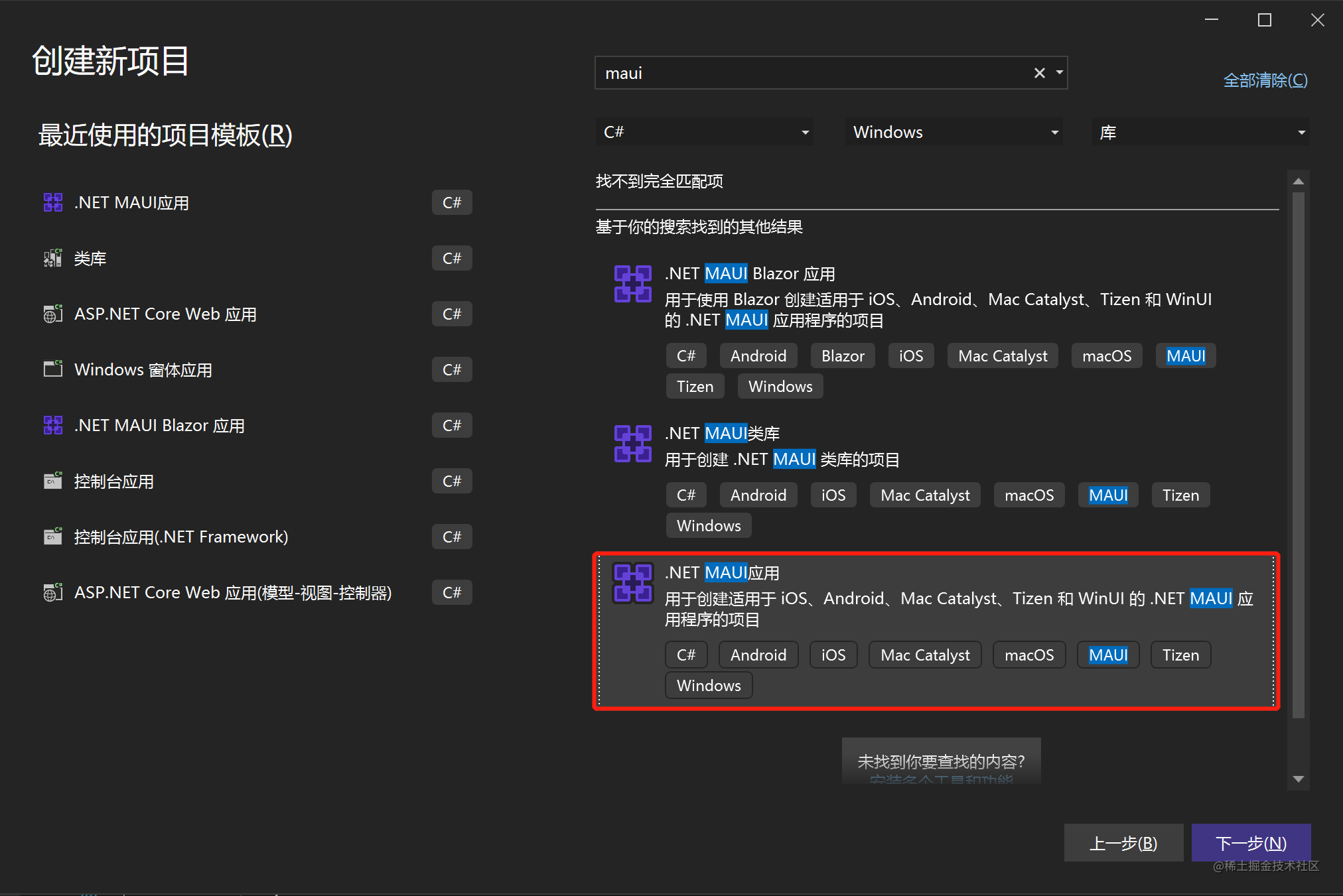Click the 控制台应用(.NET Framework) icon
1343x896 pixels.
pos(53,537)
